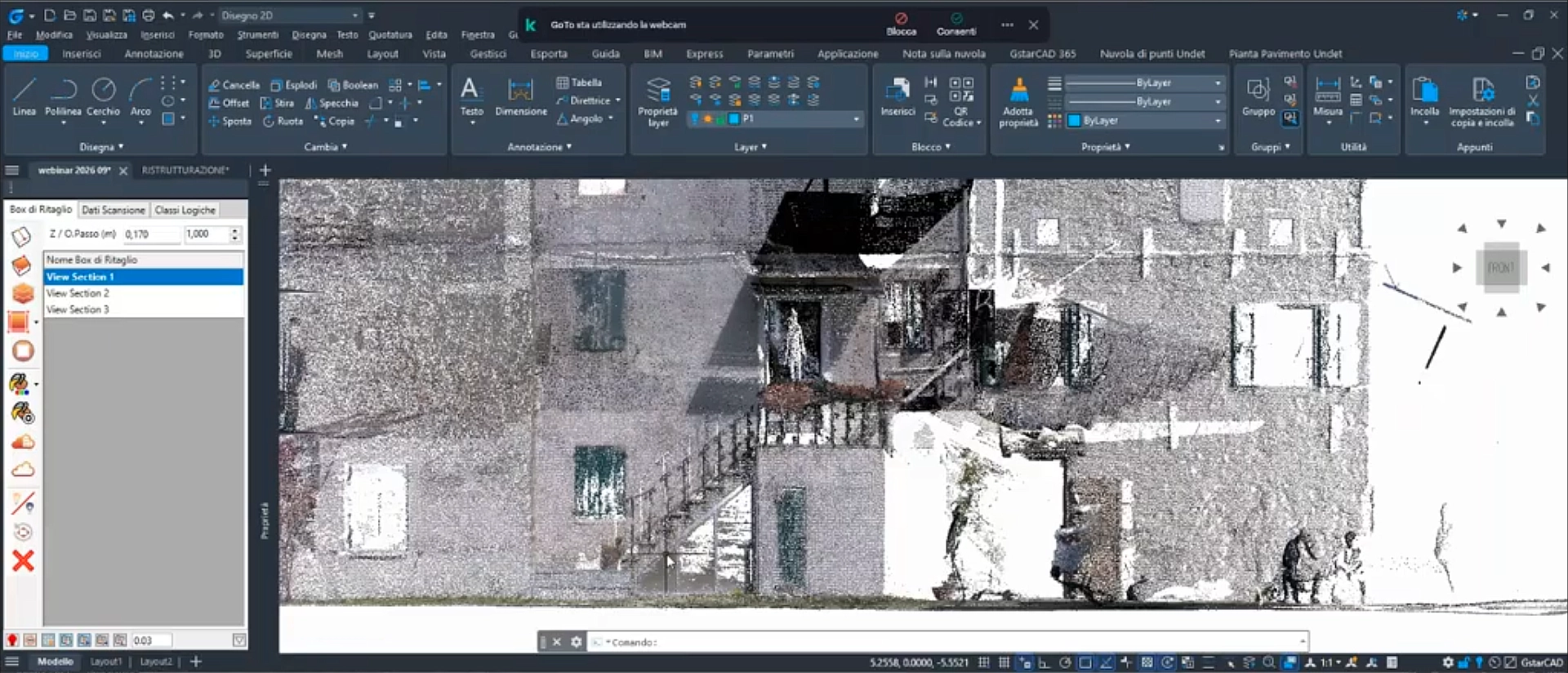
Task: Click Consenti in the webcam prompt
Action: [x=956, y=24]
